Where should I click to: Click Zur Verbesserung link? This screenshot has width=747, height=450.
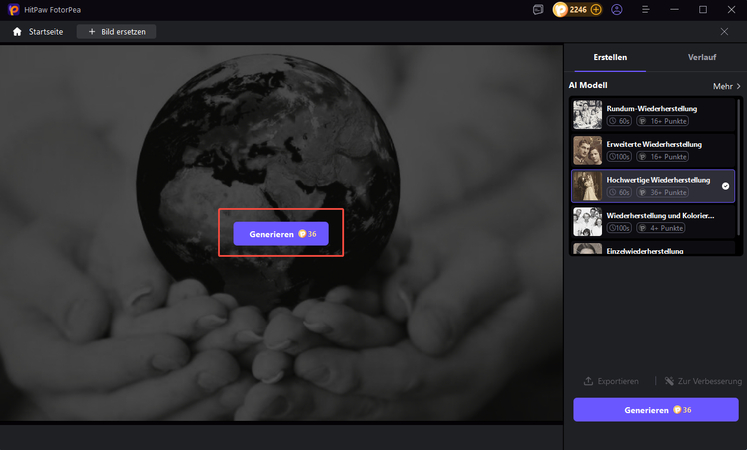pyautogui.click(x=703, y=381)
